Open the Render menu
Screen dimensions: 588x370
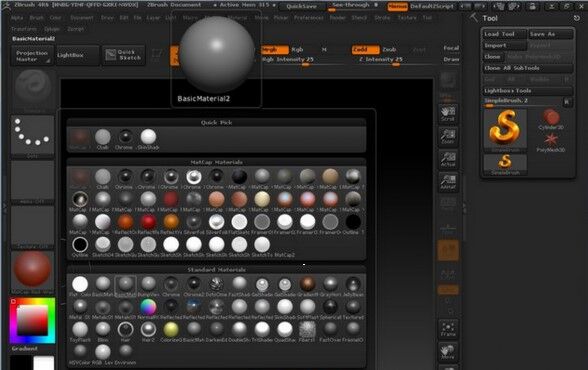[x=338, y=18]
